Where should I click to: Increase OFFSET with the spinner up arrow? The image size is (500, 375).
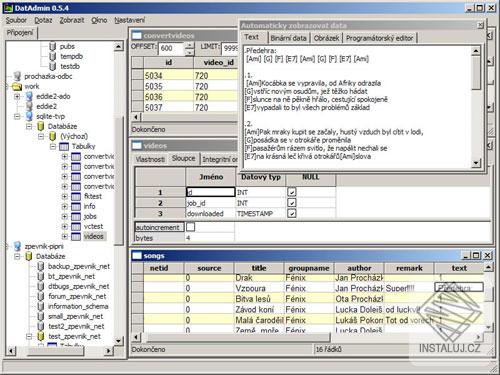189,46
